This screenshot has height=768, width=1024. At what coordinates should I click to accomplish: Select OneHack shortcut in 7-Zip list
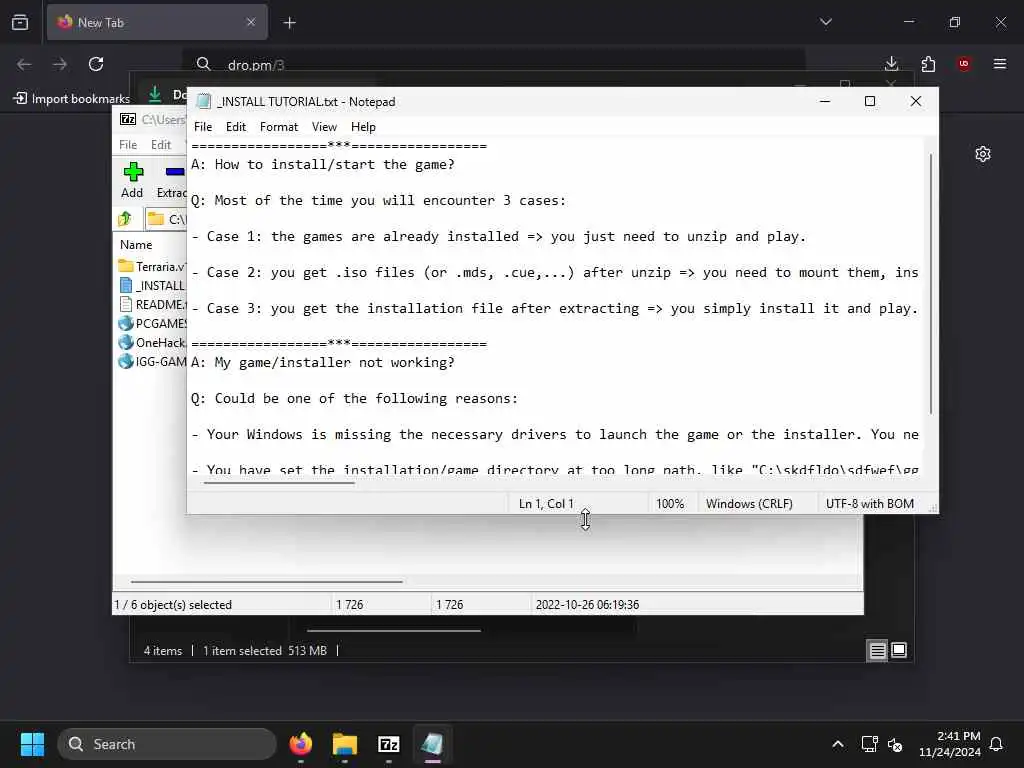coord(152,342)
